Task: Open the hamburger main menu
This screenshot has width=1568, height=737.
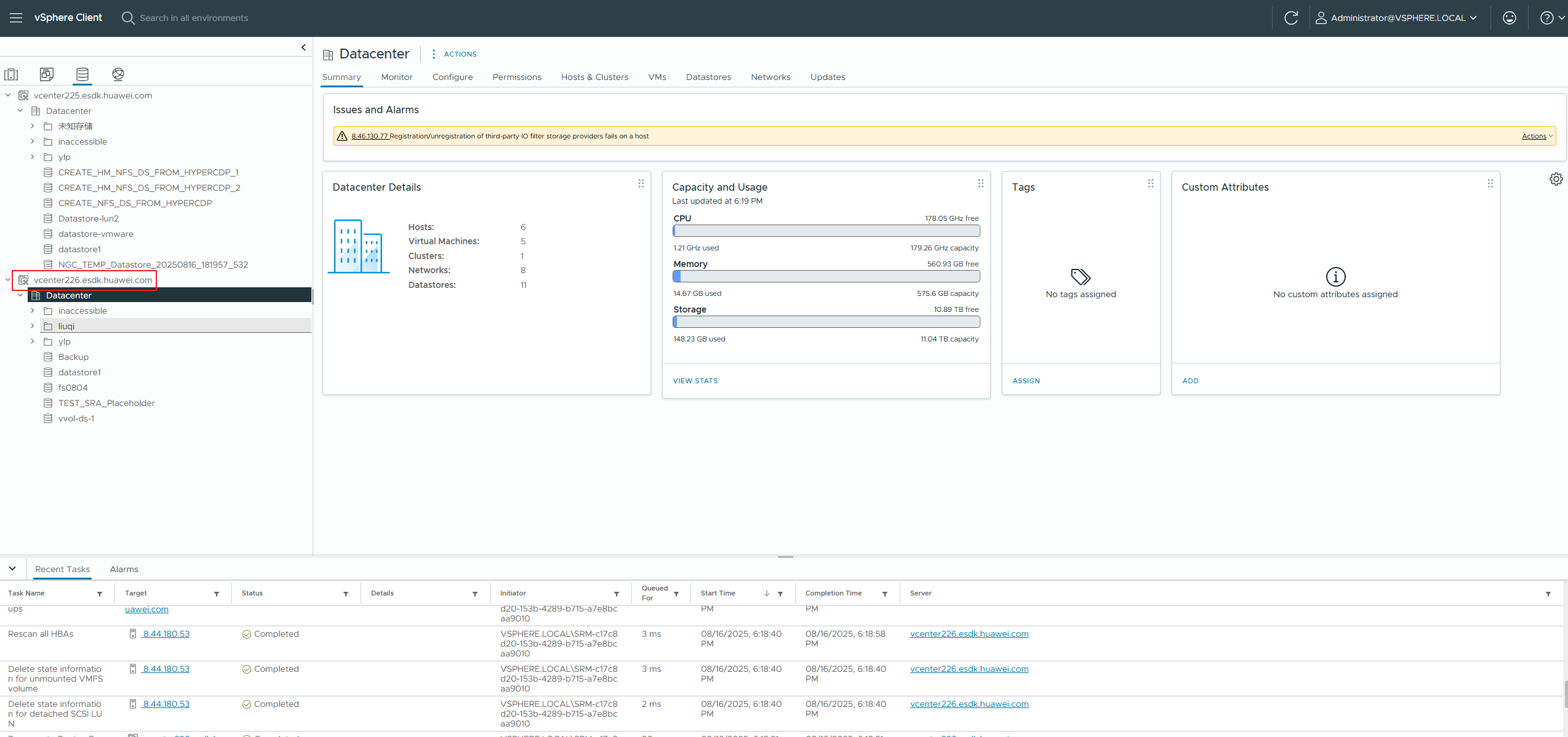Action: [x=16, y=18]
